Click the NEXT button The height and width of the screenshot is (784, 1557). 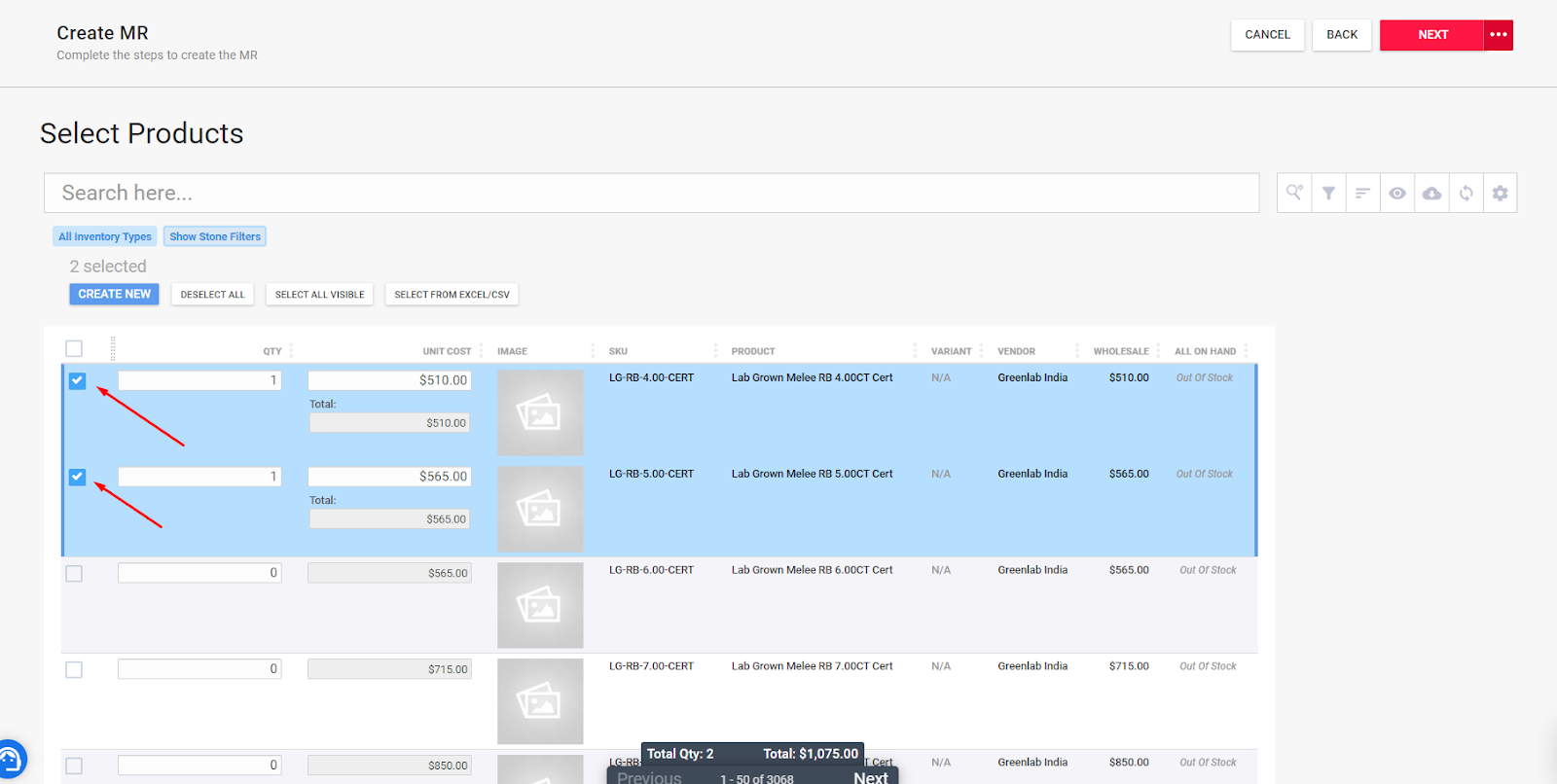(x=1432, y=35)
